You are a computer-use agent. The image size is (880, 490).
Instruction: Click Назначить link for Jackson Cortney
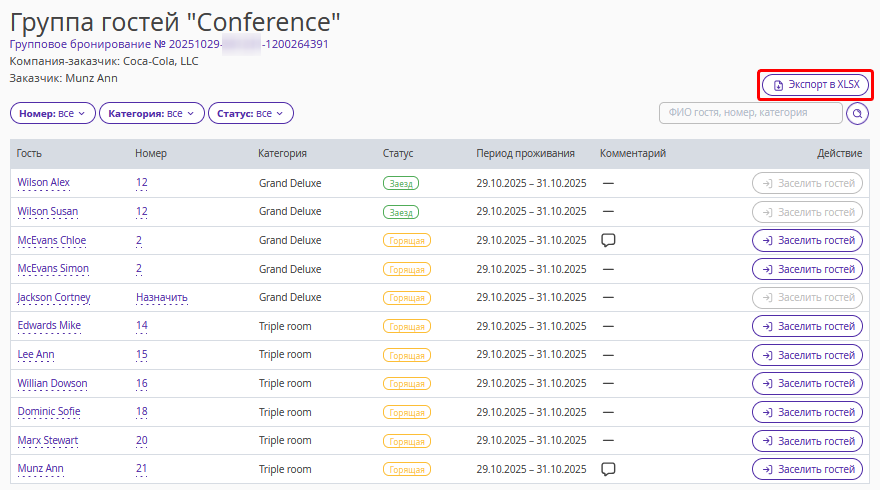click(162, 298)
